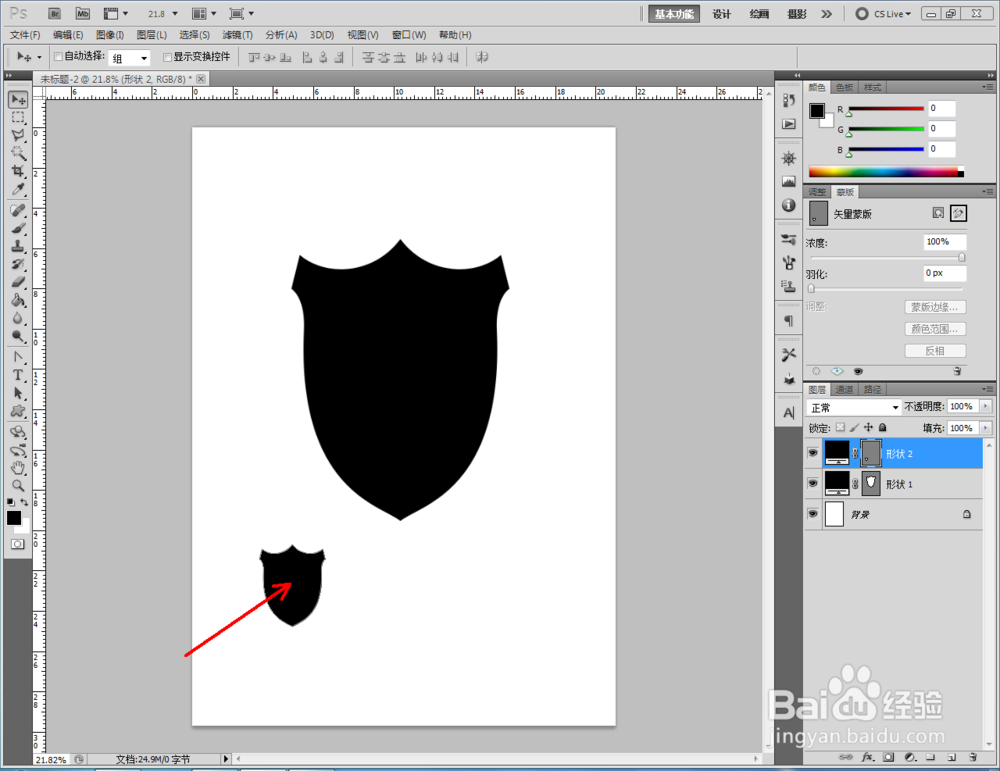Switch to the 路径 tab
Screen dimensions: 1000x771
pos(872,389)
